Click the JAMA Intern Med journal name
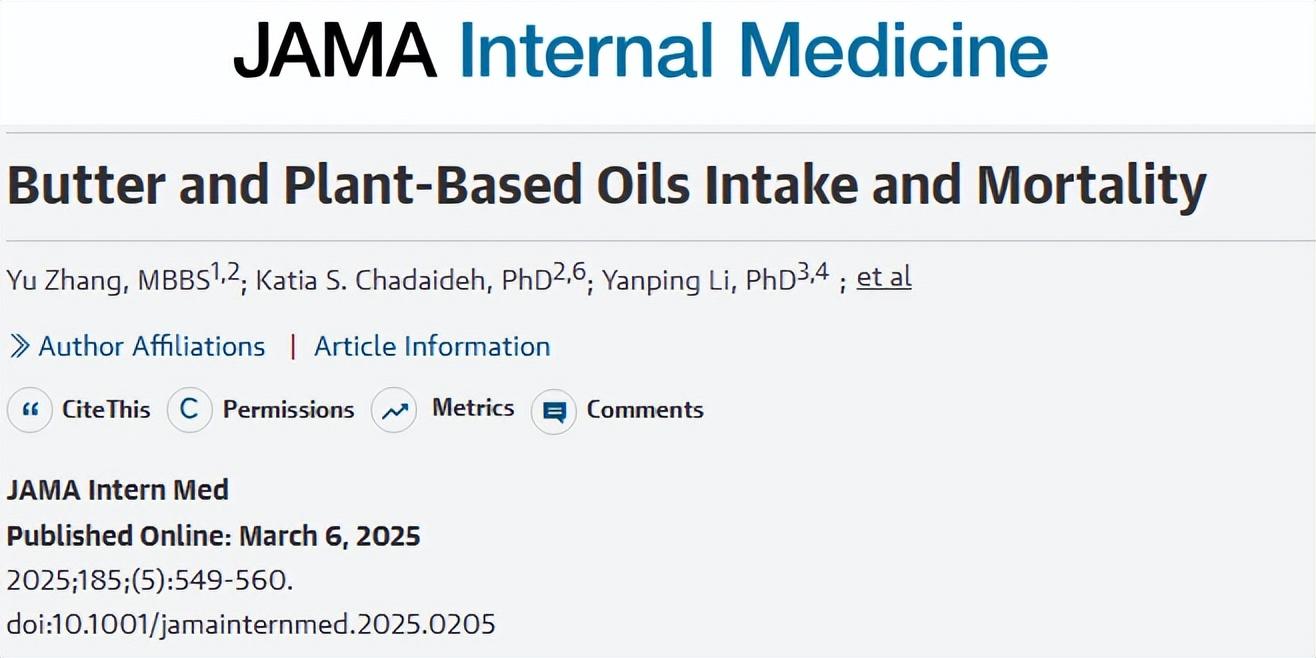 tap(118, 491)
